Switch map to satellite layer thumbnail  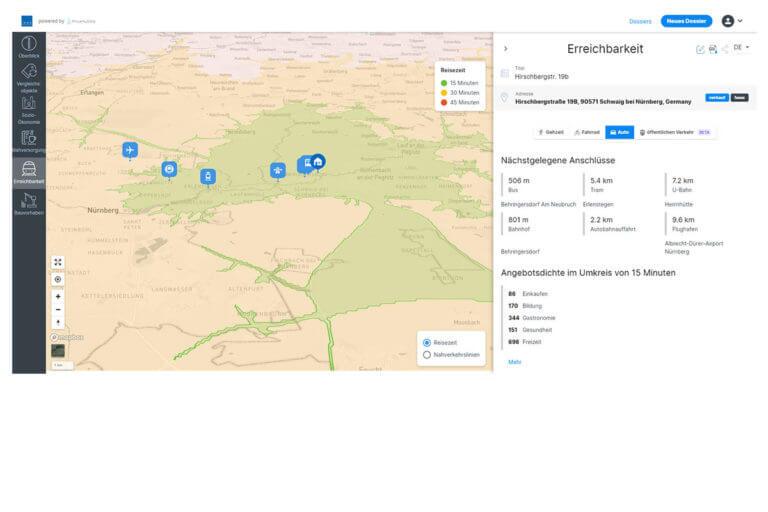[58, 350]
